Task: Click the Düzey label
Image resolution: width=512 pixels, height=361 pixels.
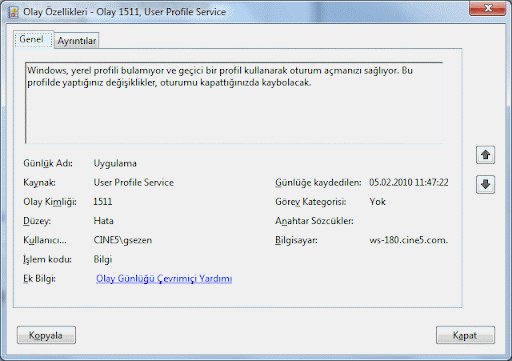Action: tap(37, 221)
